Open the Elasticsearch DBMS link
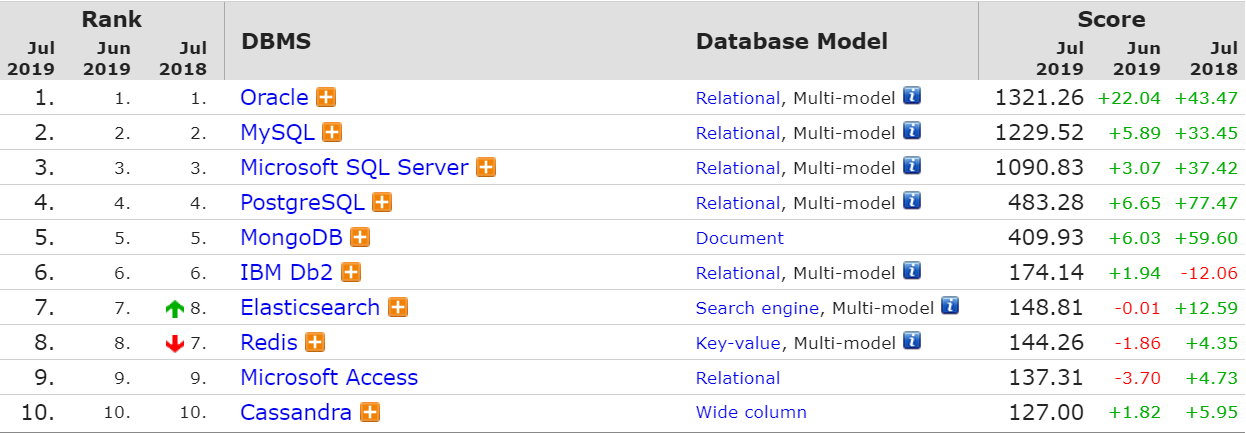Screen dimensions: 1246x433 click(x=310, y=307)
